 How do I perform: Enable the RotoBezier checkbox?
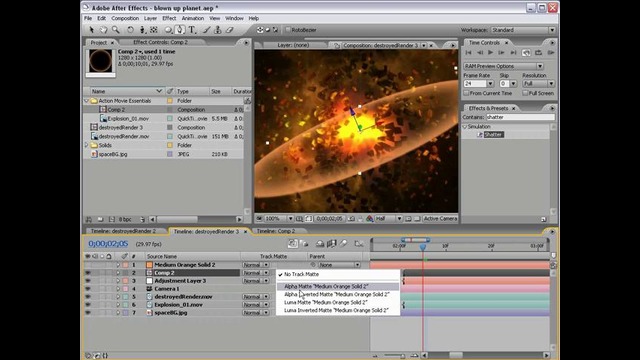tap(288, 30)
